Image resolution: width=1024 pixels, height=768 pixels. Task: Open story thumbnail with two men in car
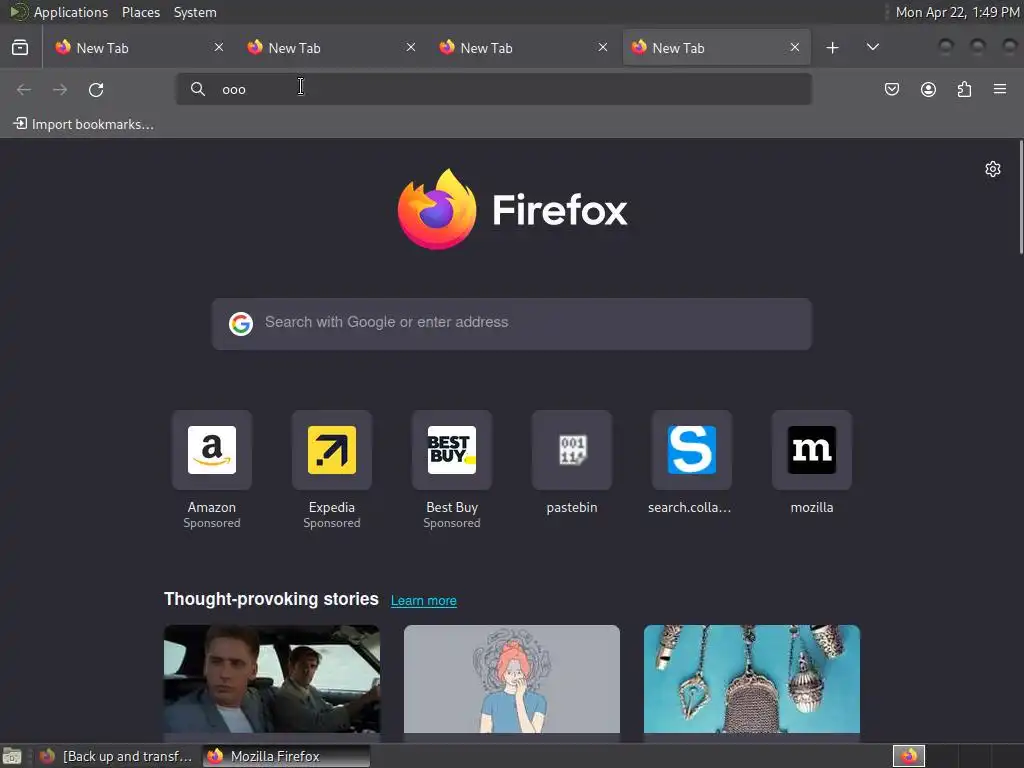click(272, 679)
